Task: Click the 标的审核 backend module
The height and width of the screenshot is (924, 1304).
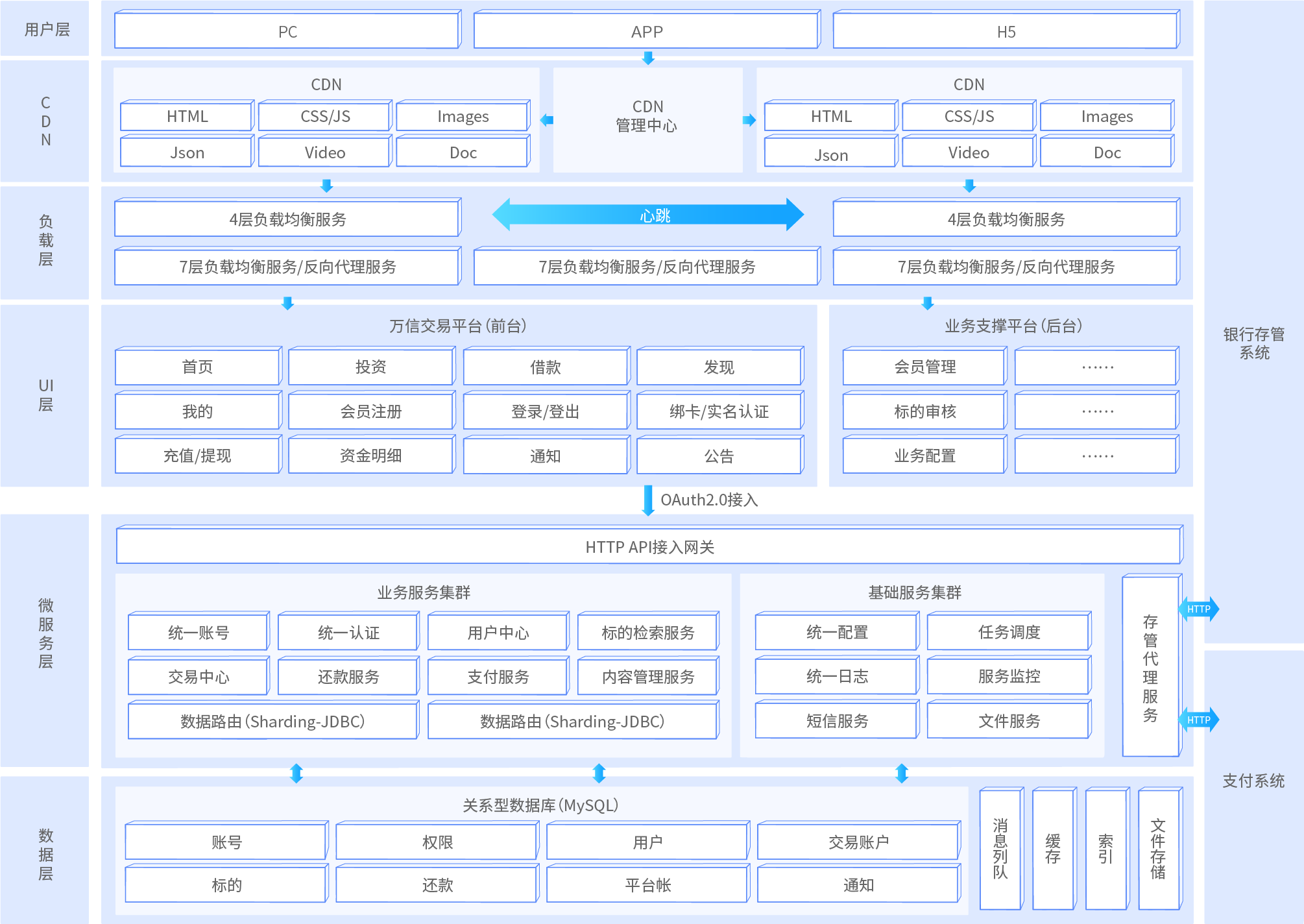Action: (x=924, y=411)
